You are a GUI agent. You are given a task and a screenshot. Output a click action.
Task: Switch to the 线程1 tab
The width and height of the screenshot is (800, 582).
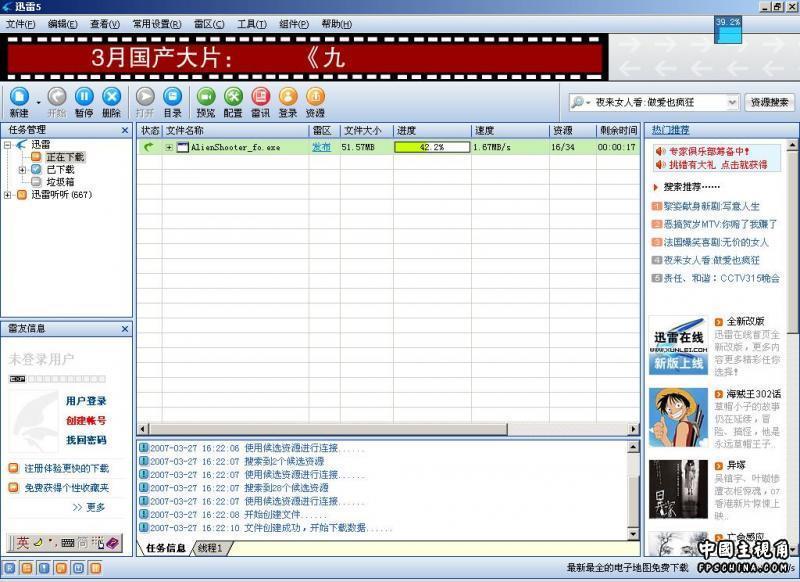(210, 548)
